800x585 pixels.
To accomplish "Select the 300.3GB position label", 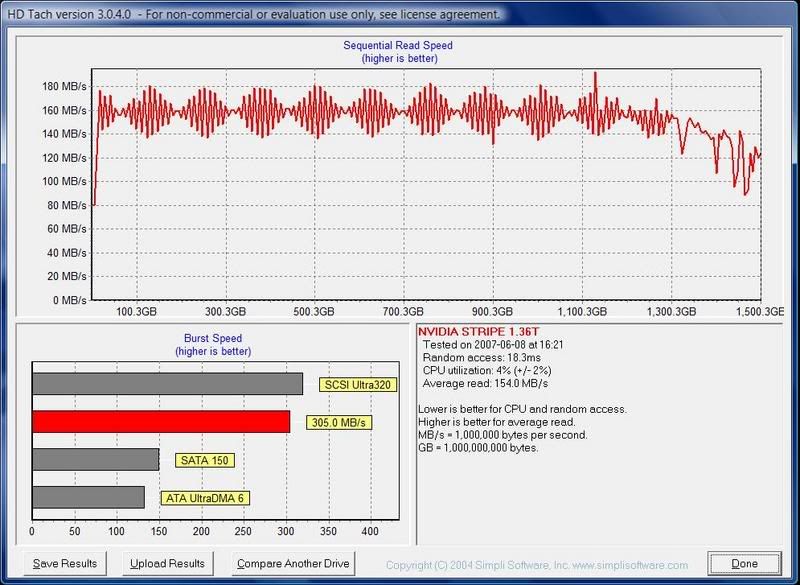I will point(226,311).
